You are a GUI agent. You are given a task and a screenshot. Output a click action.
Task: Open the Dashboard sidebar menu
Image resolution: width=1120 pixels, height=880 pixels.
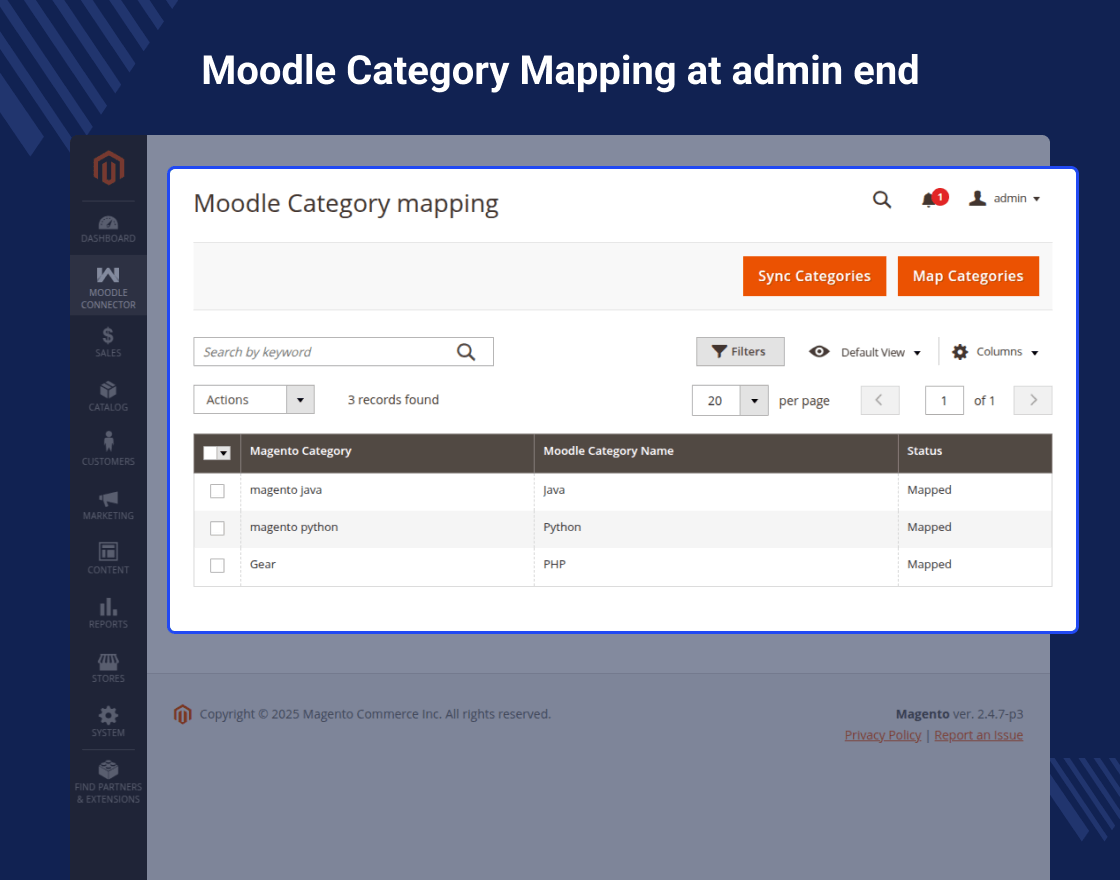pos(108,229)
